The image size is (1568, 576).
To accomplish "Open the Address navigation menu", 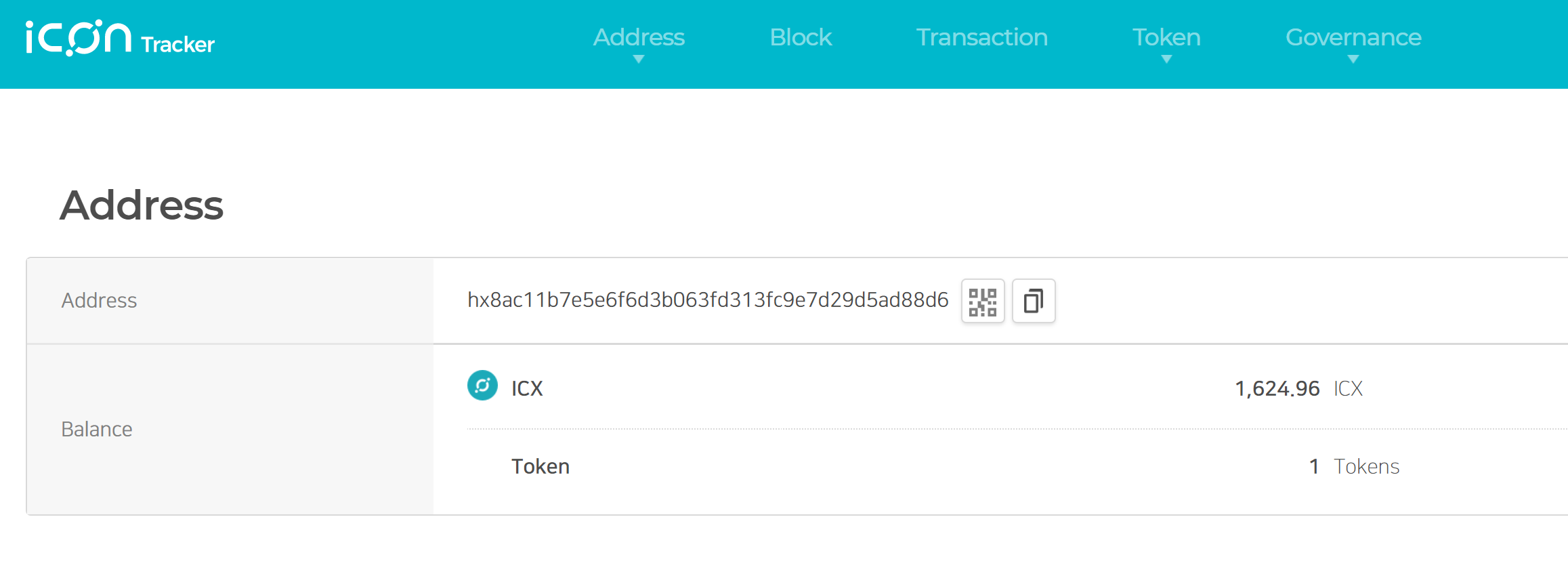I will click(639, 37).
